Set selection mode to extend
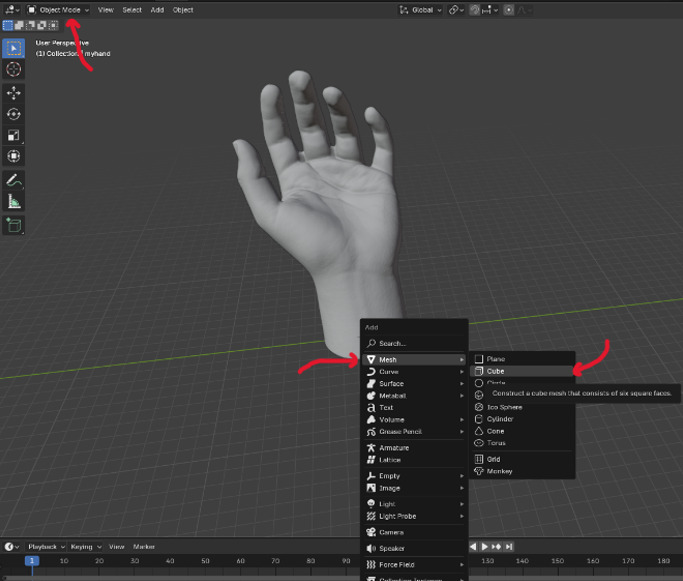This screenshot has height=581, width=683. click(x=19, y=25)
